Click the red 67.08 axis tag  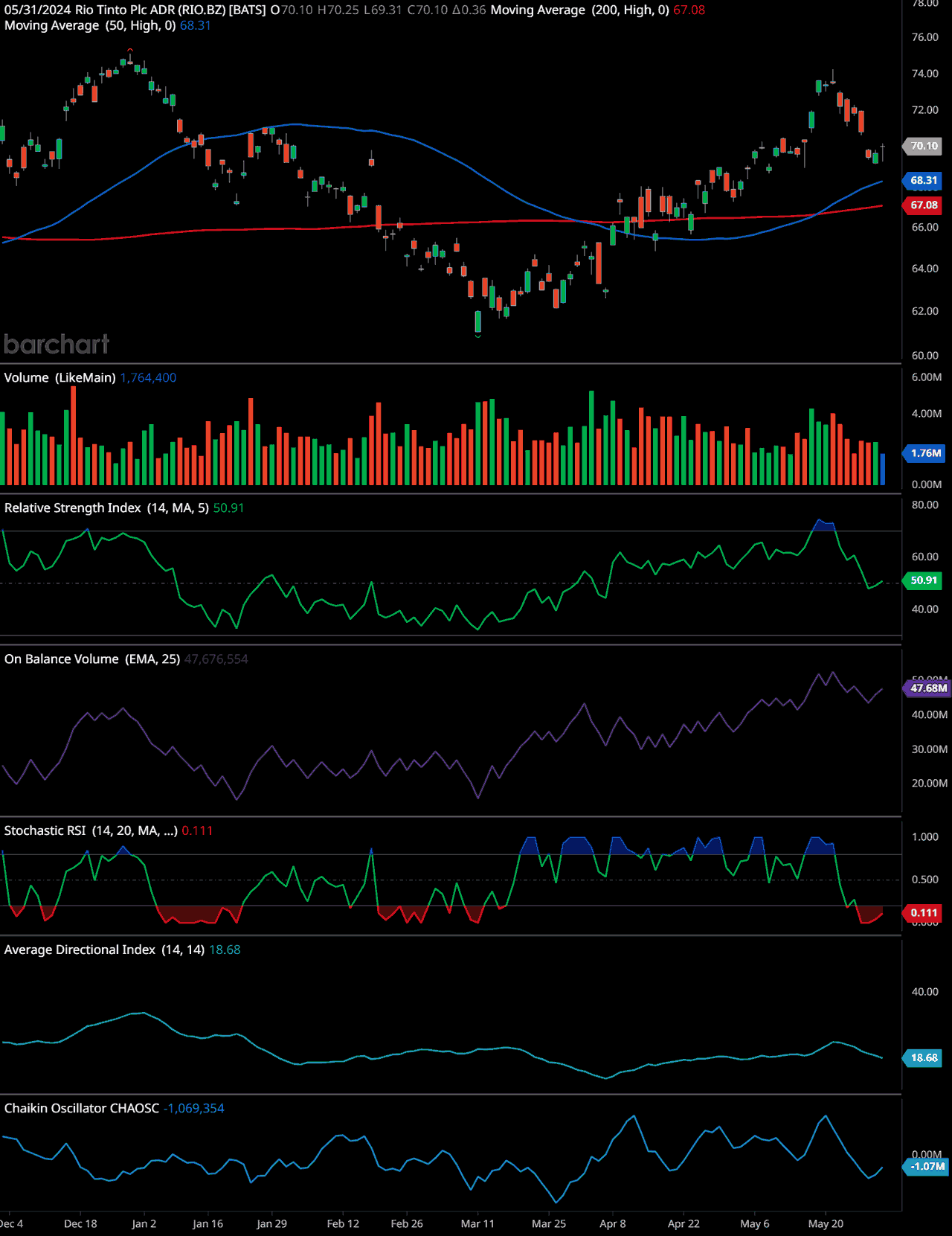coord(924,205)
